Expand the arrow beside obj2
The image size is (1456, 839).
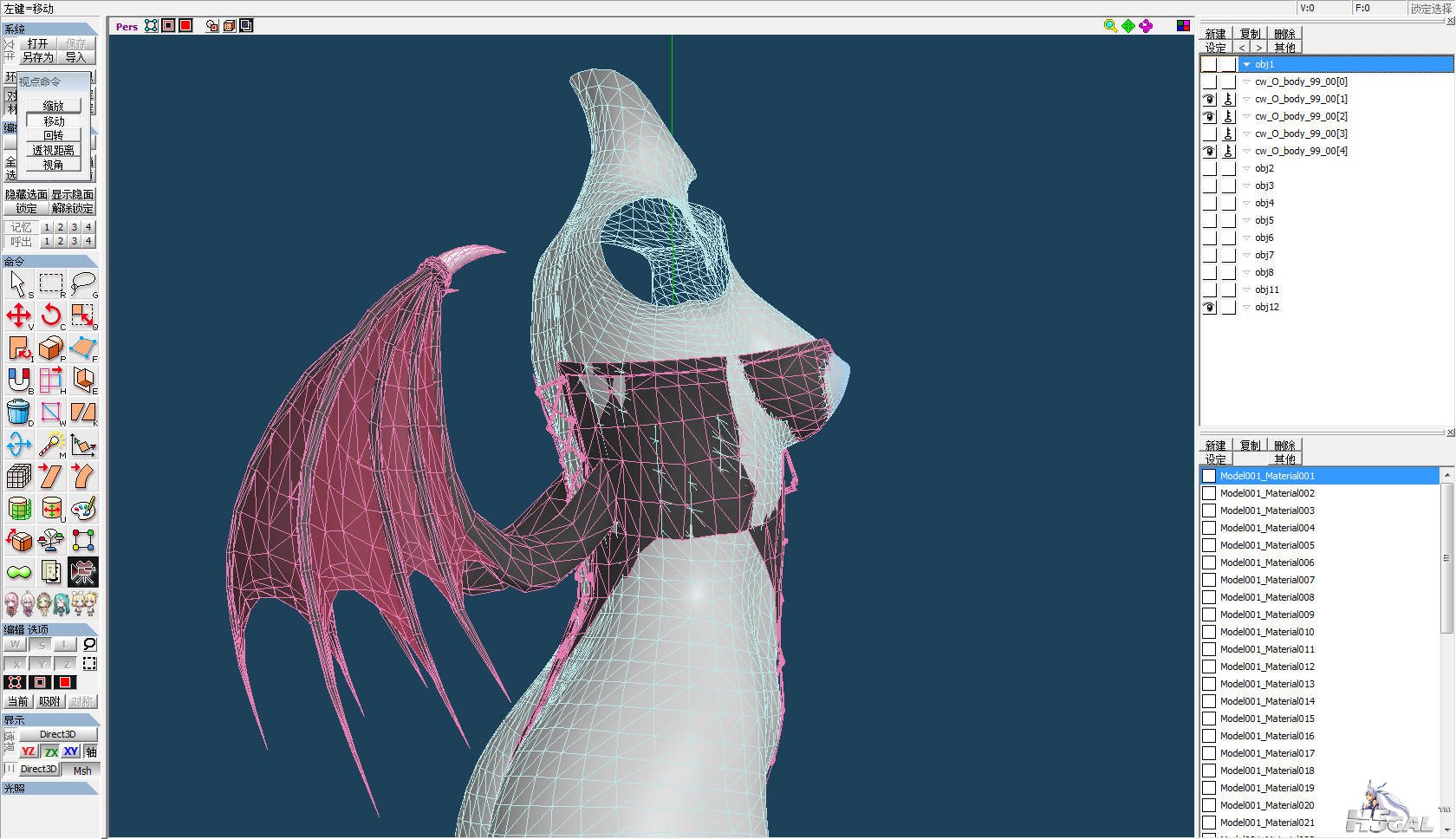(1247, 168)
